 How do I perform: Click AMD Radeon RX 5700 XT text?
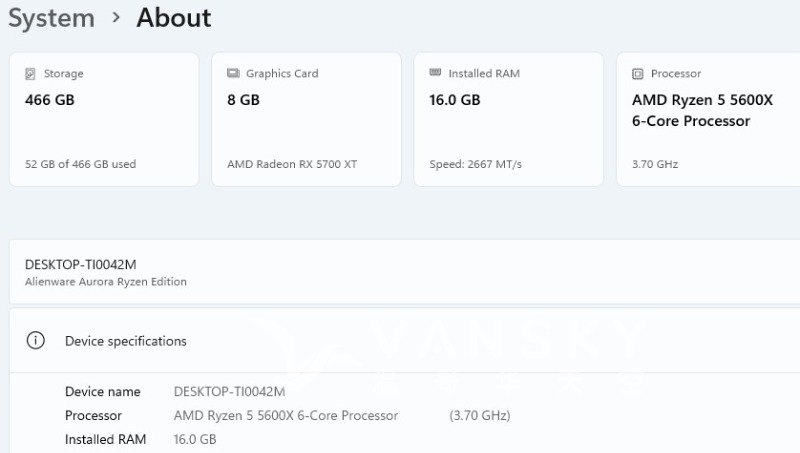pos(292,164)
